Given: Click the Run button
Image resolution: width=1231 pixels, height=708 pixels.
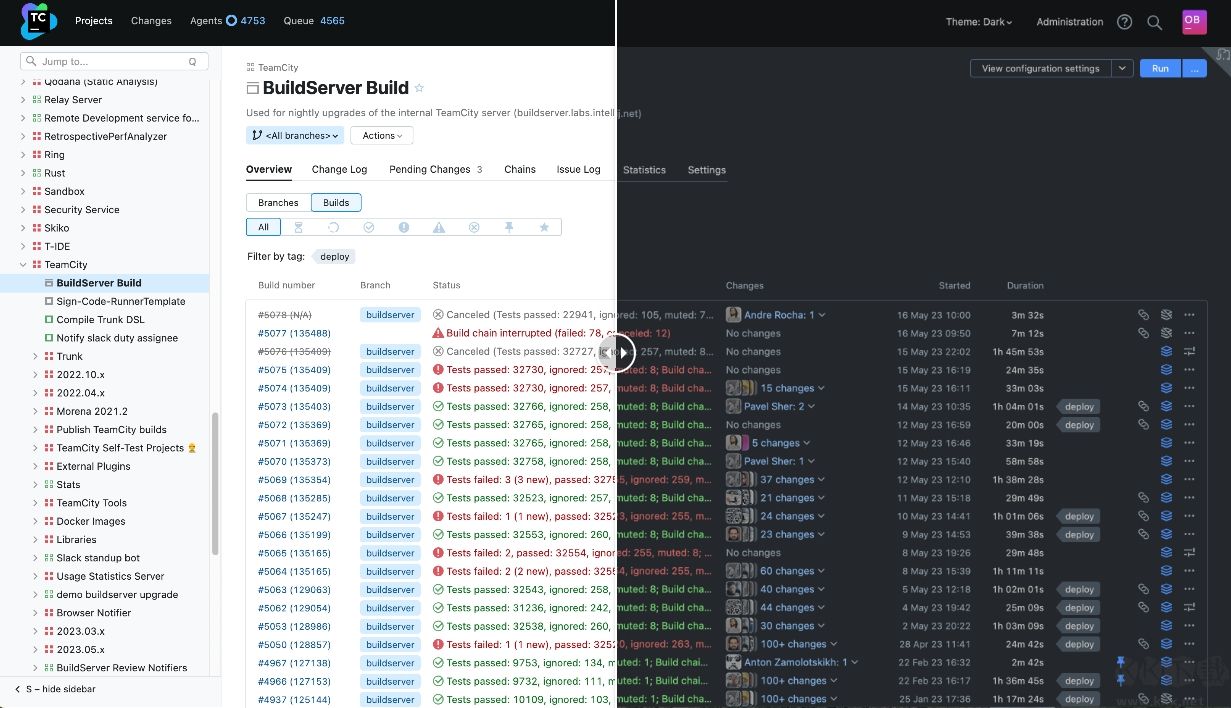Looking at the screenshot, I should coord(1160,68).
